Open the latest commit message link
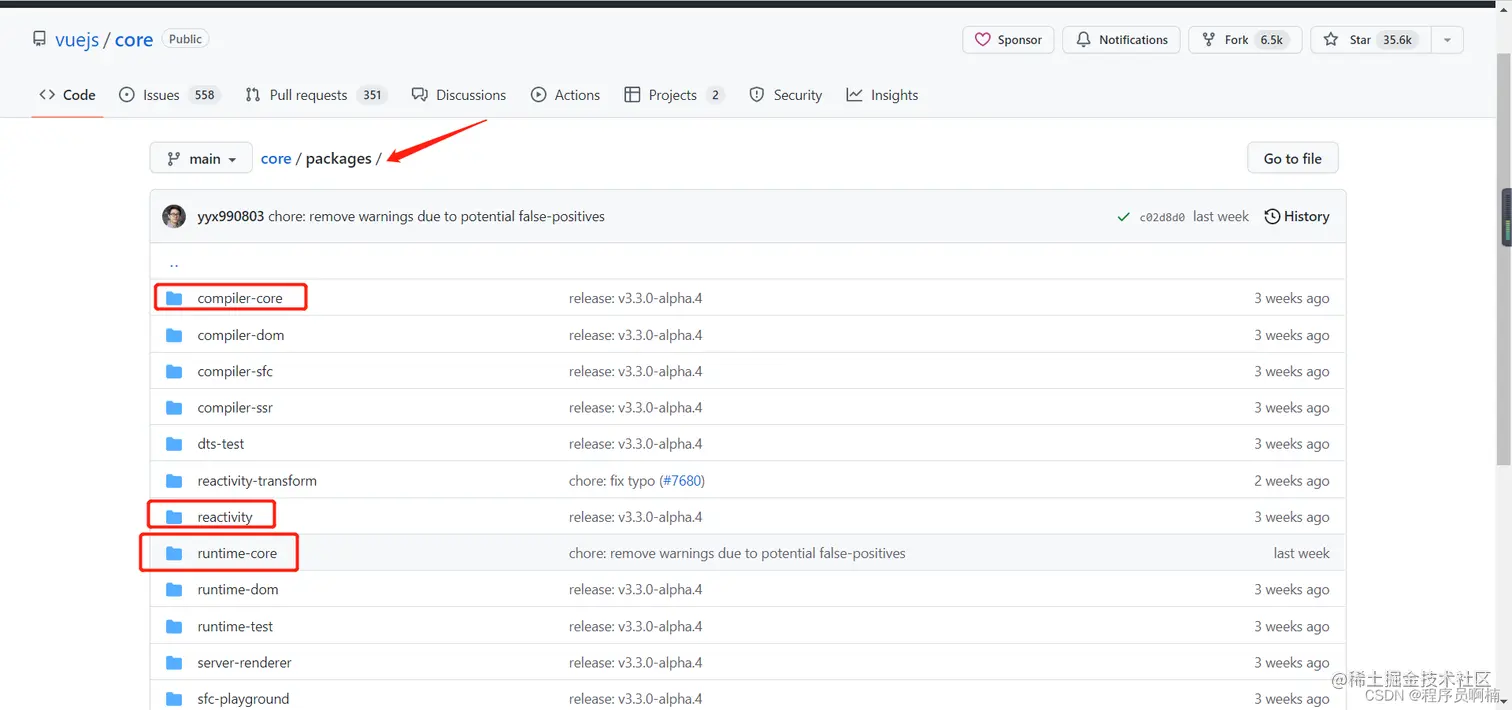 [x=436, y=216]
